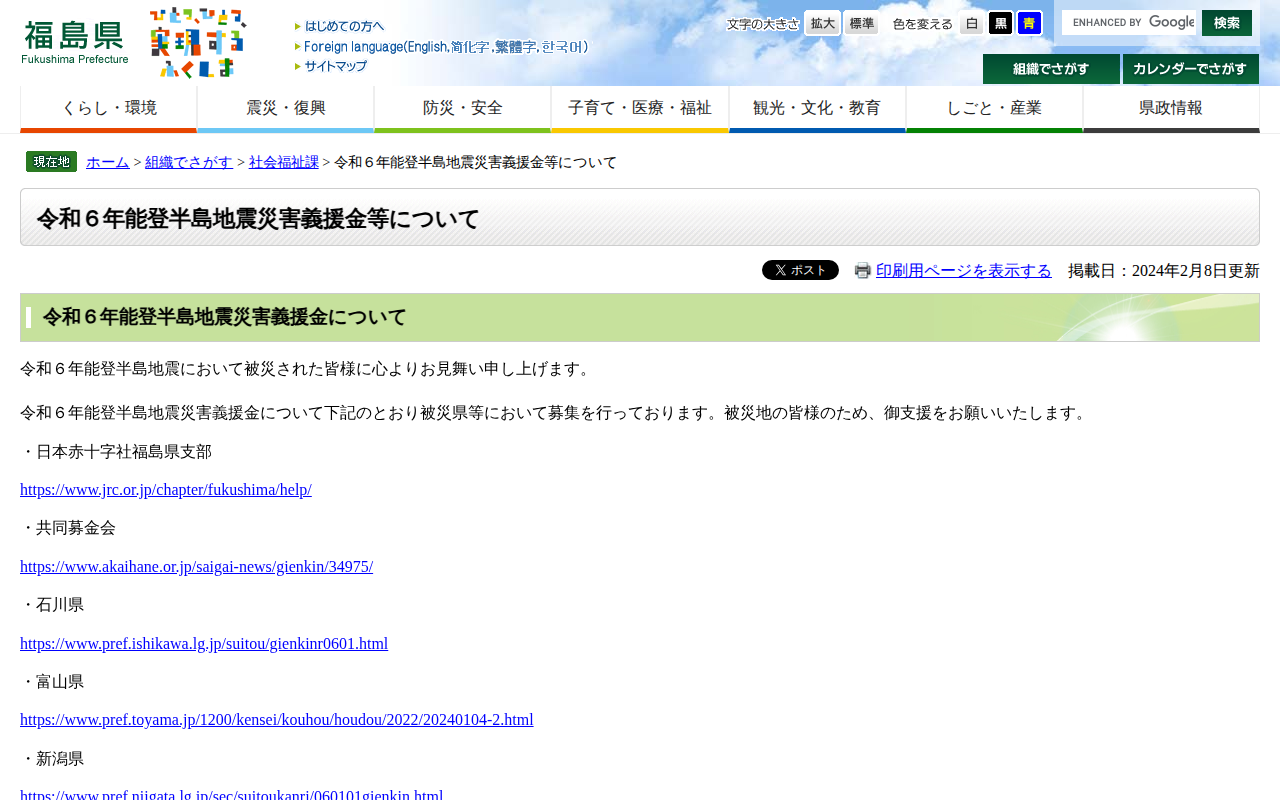Open the pref.toyama.jp link
Screen dimensions: 1280x800
click(x=277, y=720)
